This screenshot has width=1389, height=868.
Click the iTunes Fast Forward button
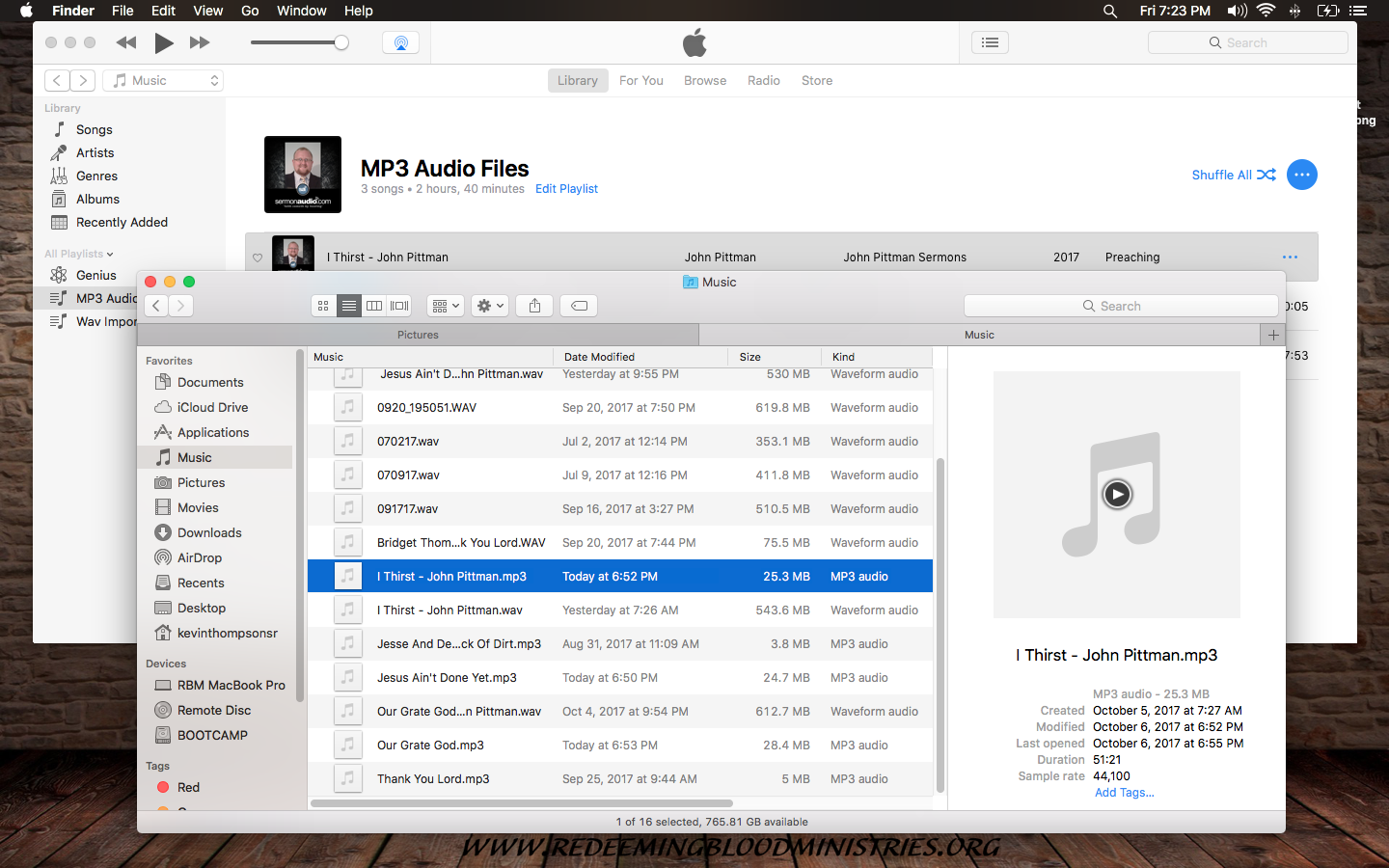pos(200,42)
